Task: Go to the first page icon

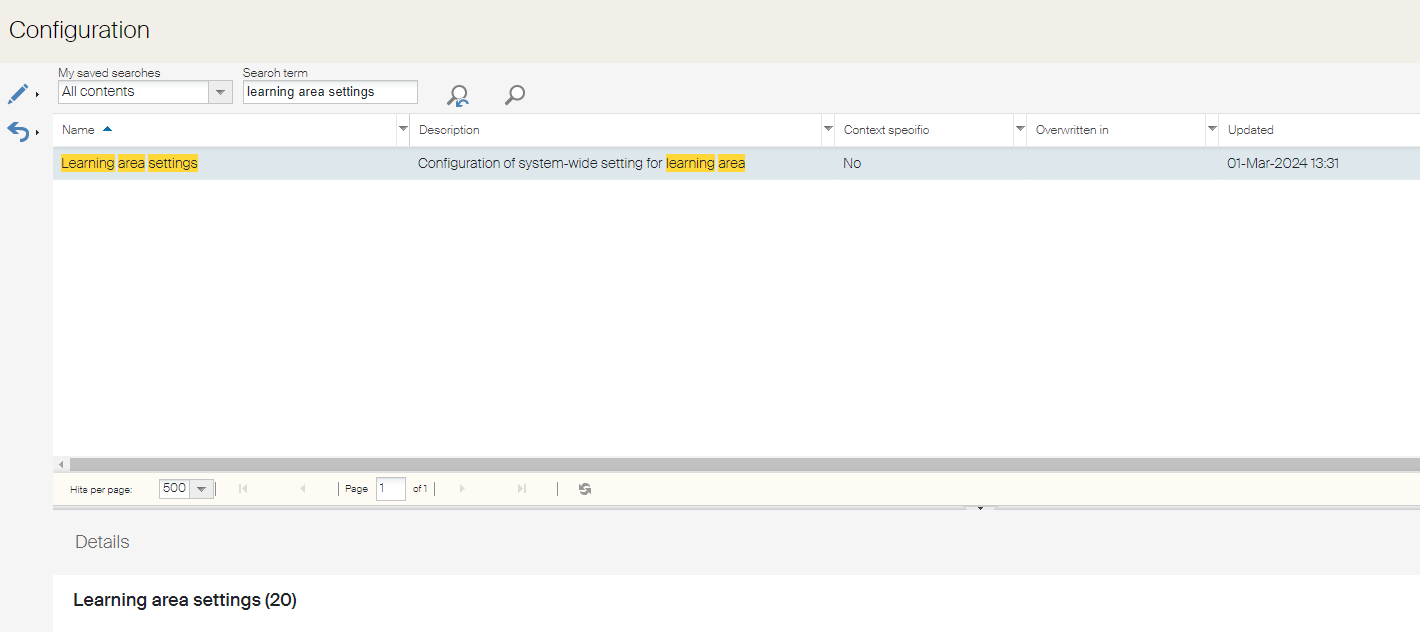Action: (243, 489)
